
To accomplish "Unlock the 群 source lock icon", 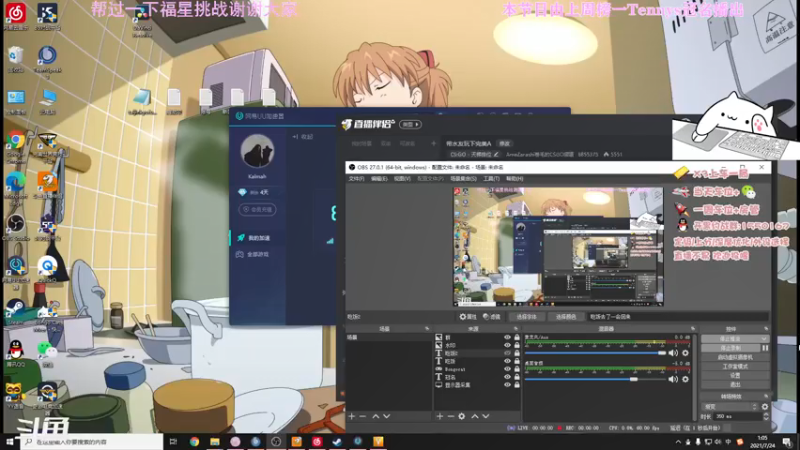I will tap(517, 337).
